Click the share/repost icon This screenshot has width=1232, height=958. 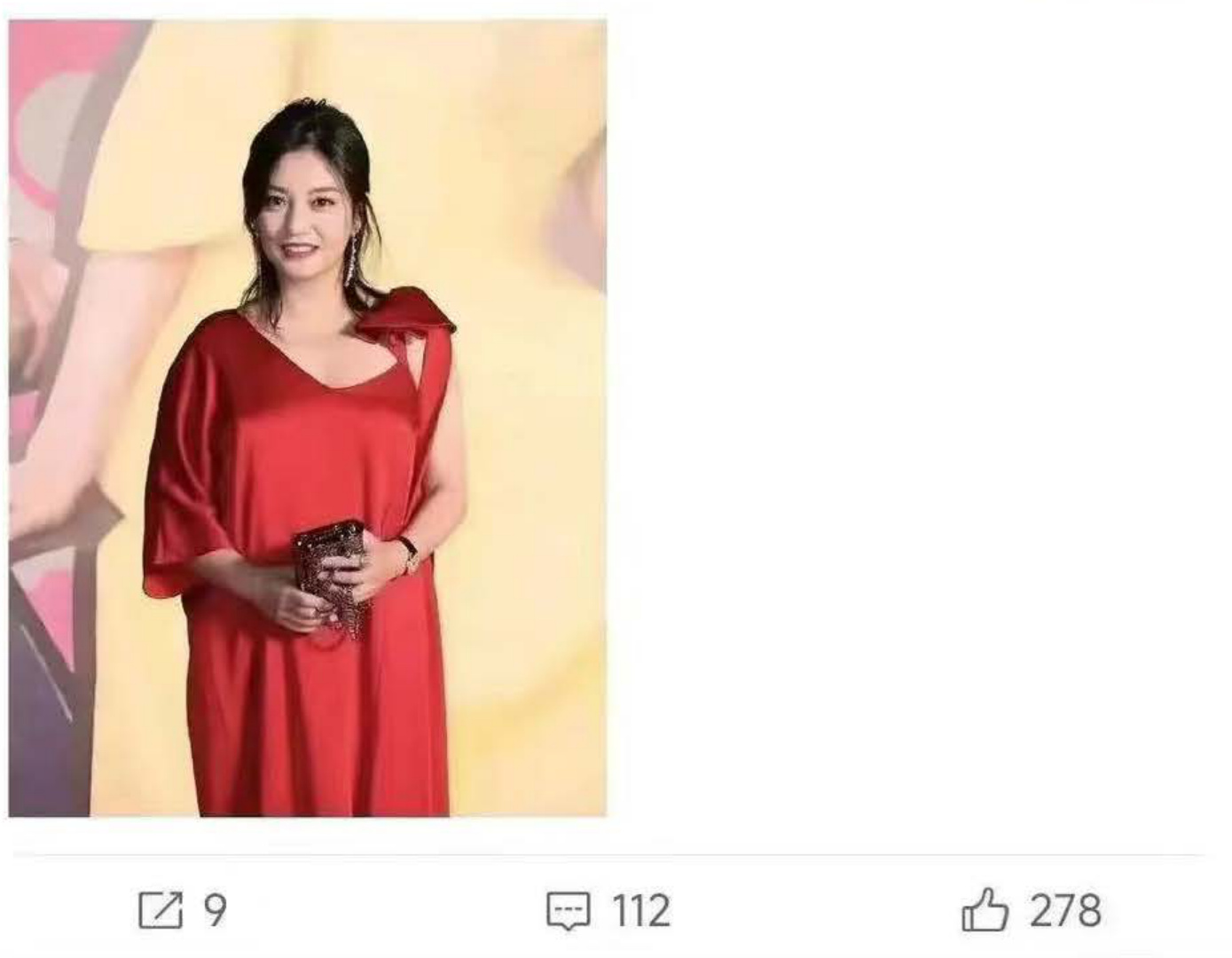coord(161,910)
